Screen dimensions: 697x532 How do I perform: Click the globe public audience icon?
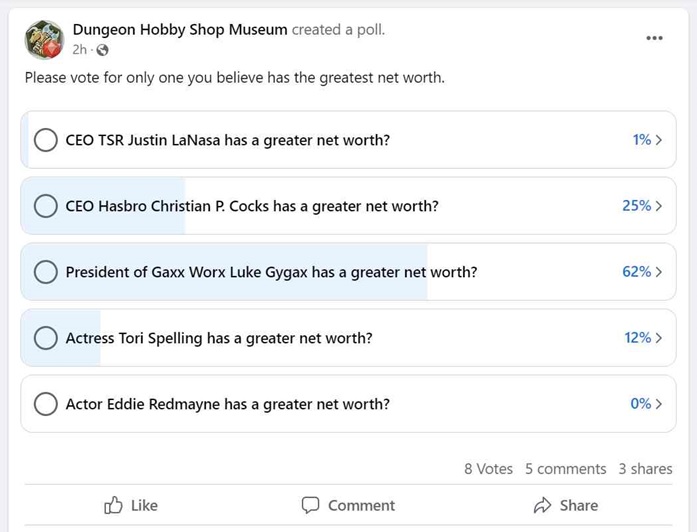coord(102,51)
